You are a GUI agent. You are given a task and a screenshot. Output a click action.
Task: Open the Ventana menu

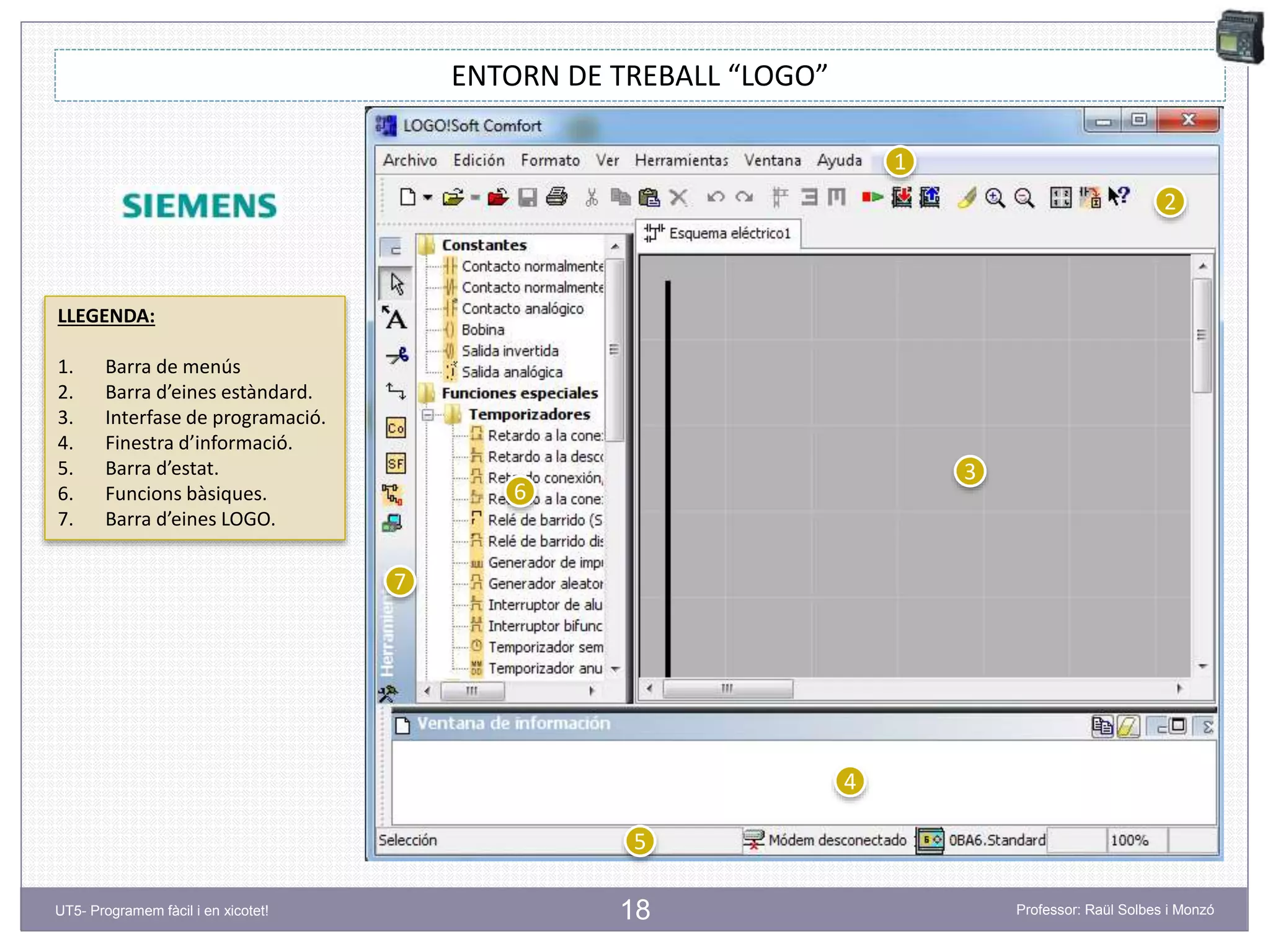[x=773, y=161]
